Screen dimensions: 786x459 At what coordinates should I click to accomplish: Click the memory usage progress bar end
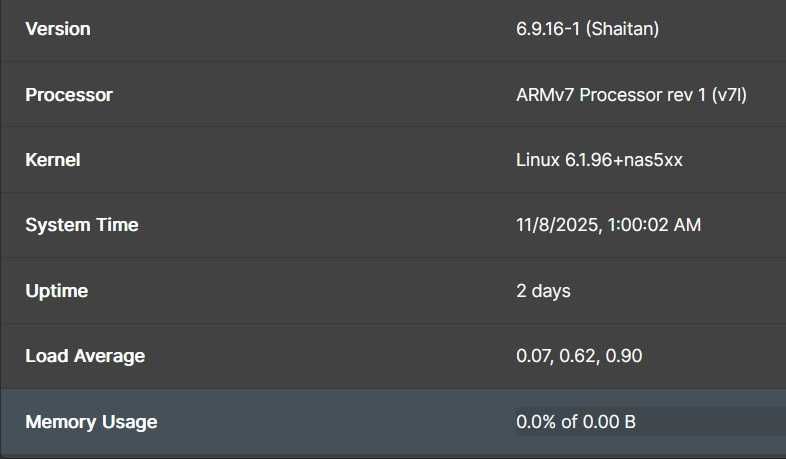(x=778, y=422)
